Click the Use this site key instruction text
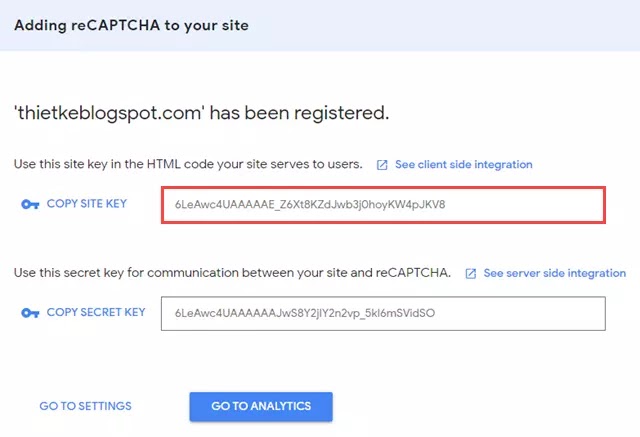This screenshot has height=437, width=640. [x=188, y=164]
